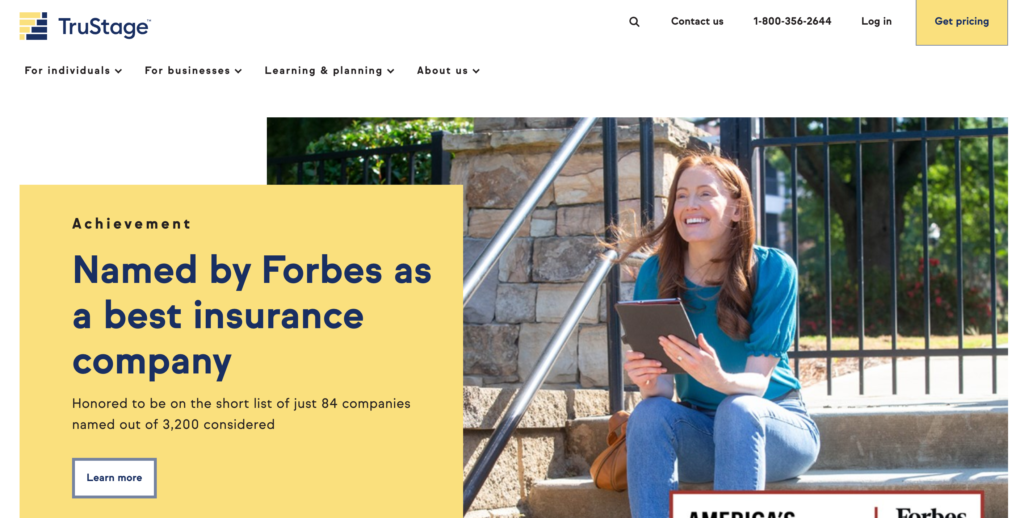Click the Learn more button
The width and height of the screenshot is (1024, 518).
pos(114,478)
